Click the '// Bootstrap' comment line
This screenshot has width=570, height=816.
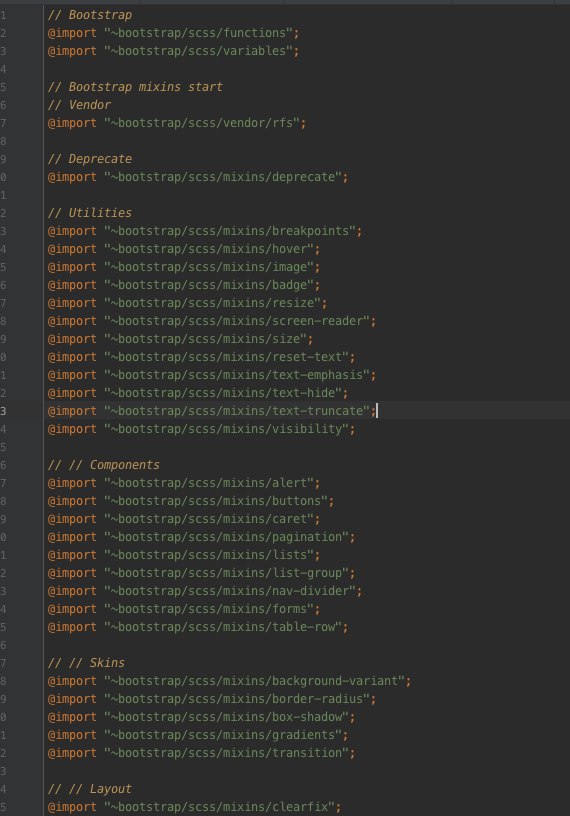(x=90, y=15)
